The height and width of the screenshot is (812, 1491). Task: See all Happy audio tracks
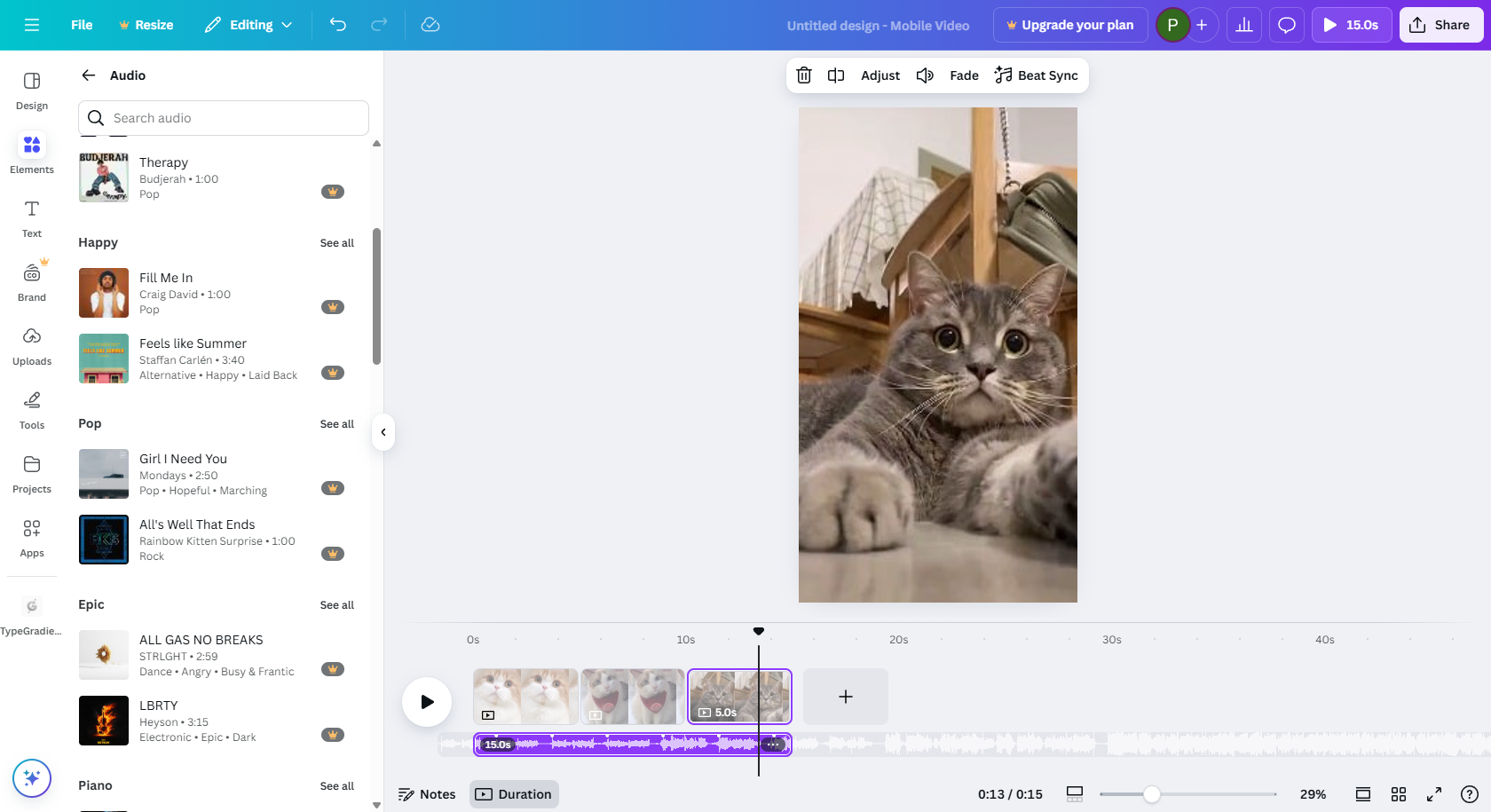tap(336, 243)
